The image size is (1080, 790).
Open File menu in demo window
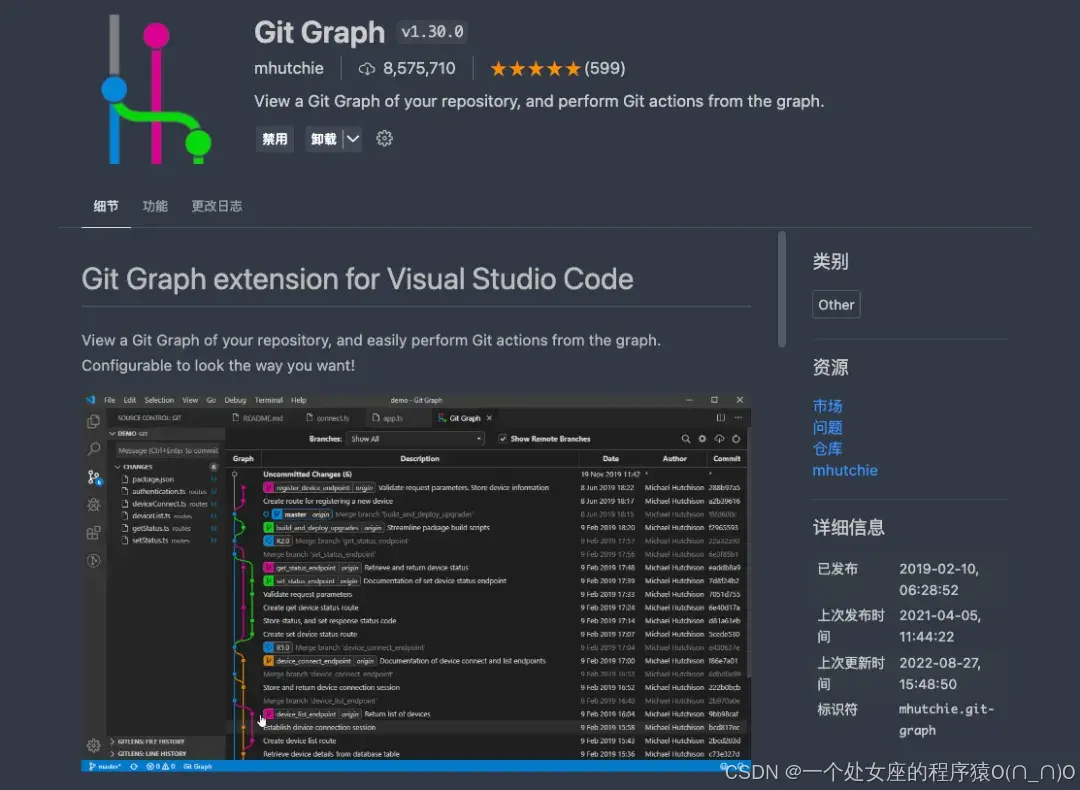pos(110,400)
